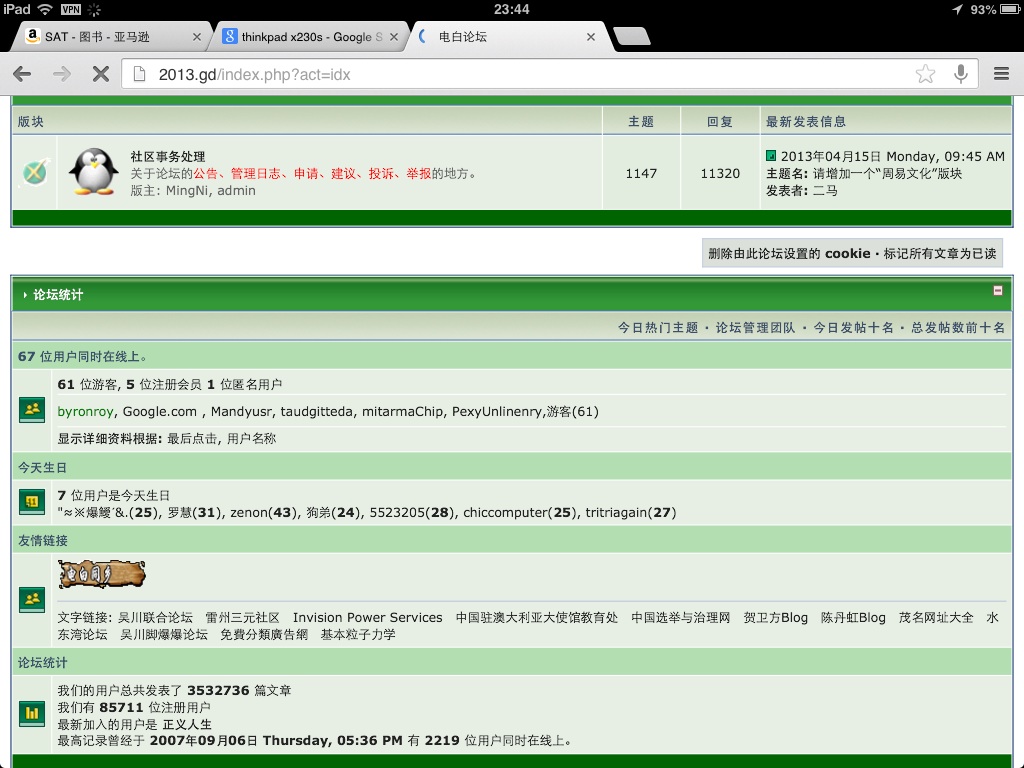Screen dimensions: 1024x768
Task: Click the green online users icon
Action: pyautogui.click(x=32, y=409)
